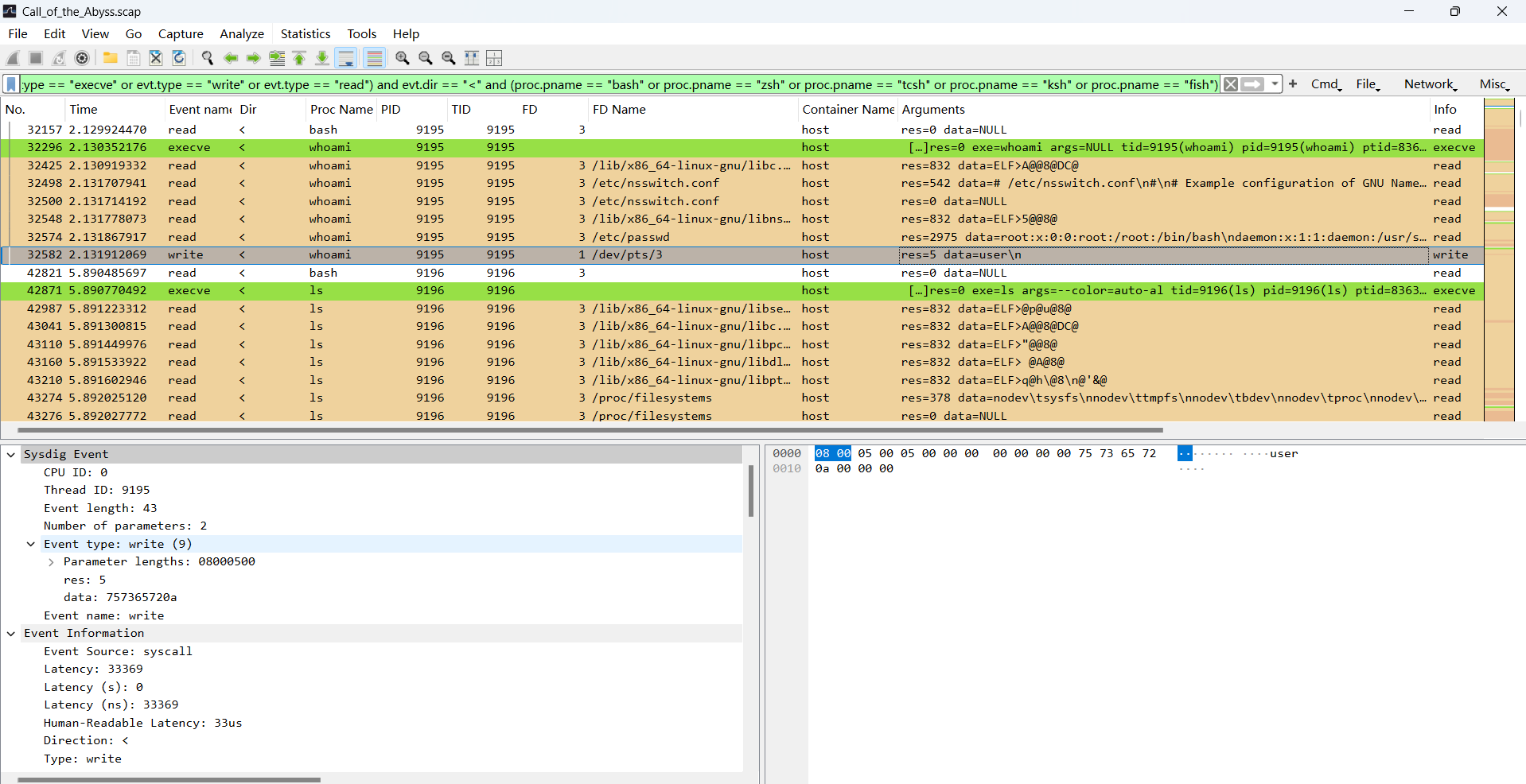
Task: Apply the display filter arrow button
Action: tap(1252, 84)
